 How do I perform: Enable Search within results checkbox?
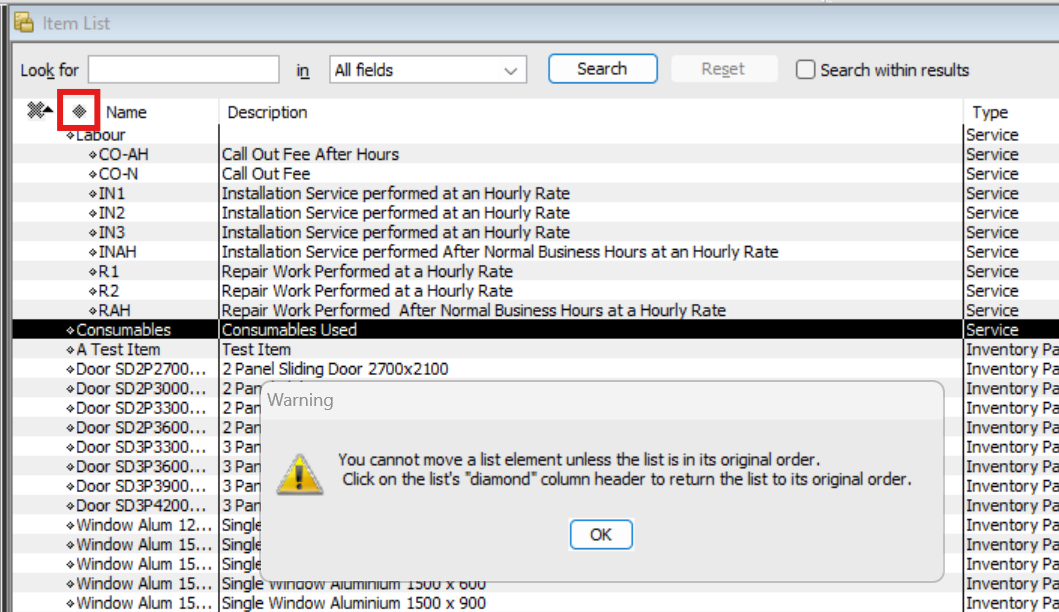(805, 70)
